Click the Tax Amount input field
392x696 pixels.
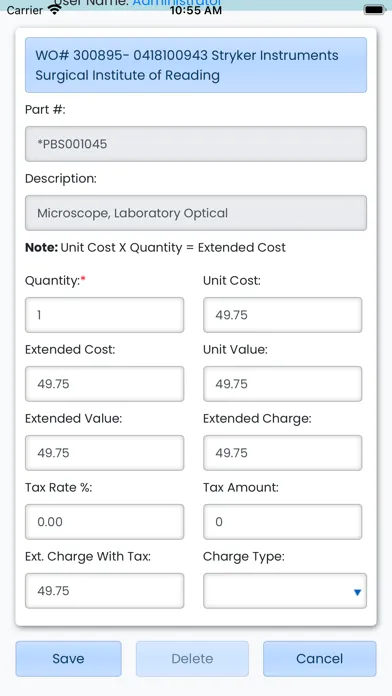[x=282, y=522]
